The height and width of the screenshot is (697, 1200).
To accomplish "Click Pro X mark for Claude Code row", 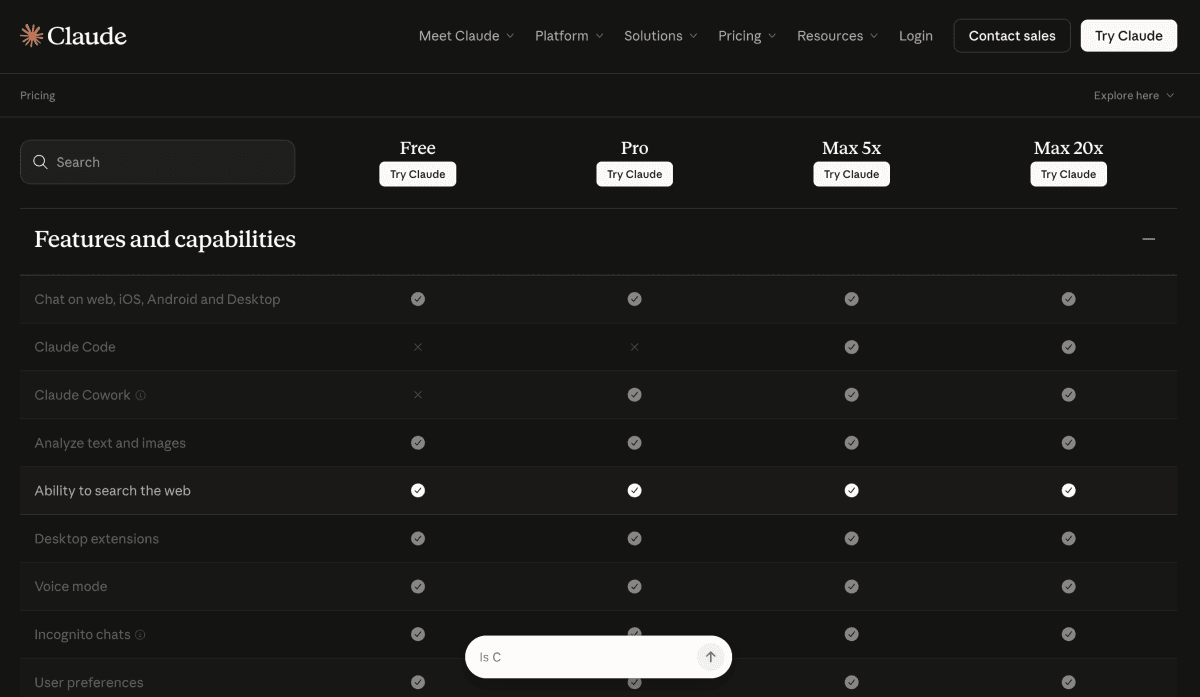I will tap(634, 347).
